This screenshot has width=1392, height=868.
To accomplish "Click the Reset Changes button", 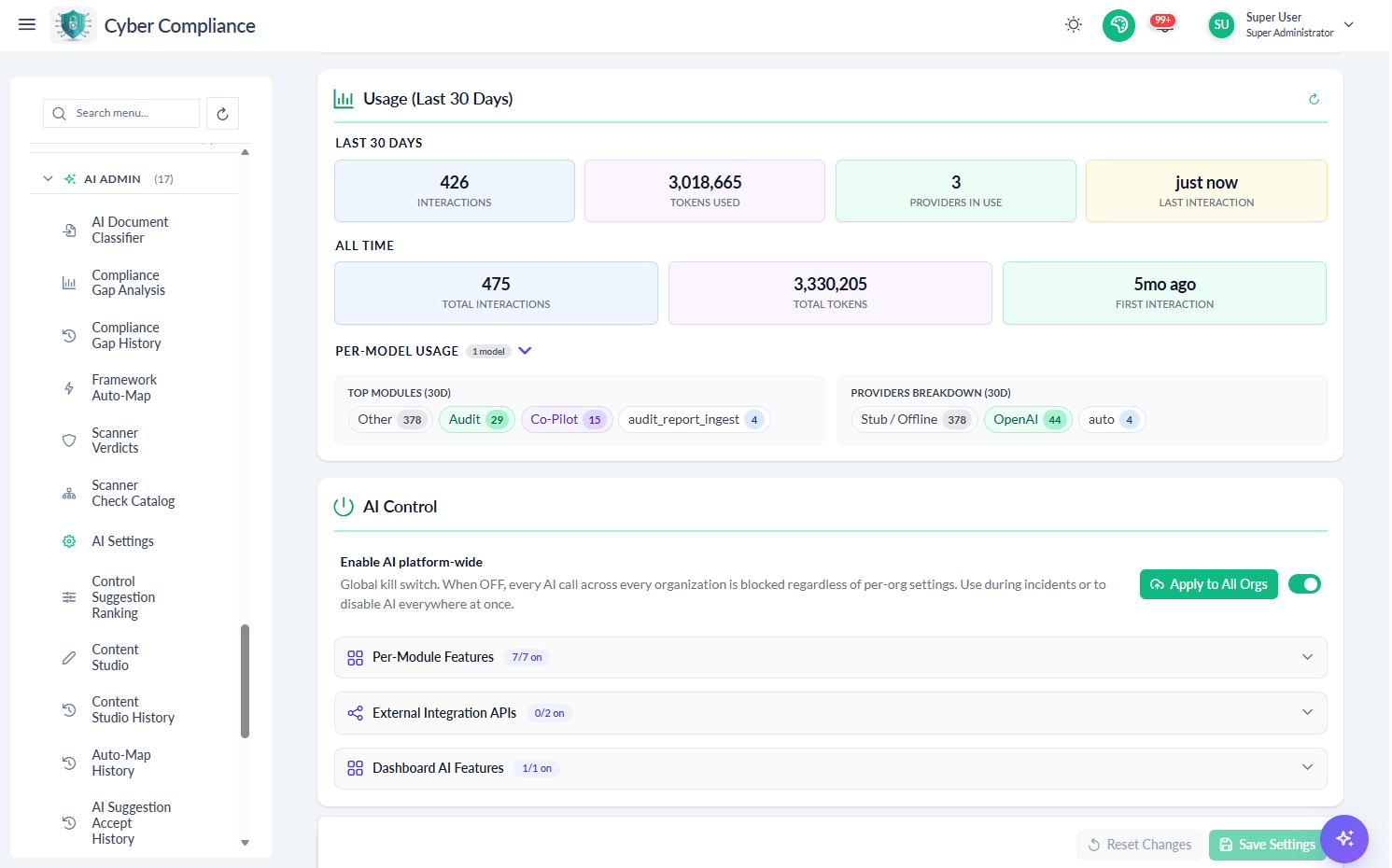I will click(1139, 845).
